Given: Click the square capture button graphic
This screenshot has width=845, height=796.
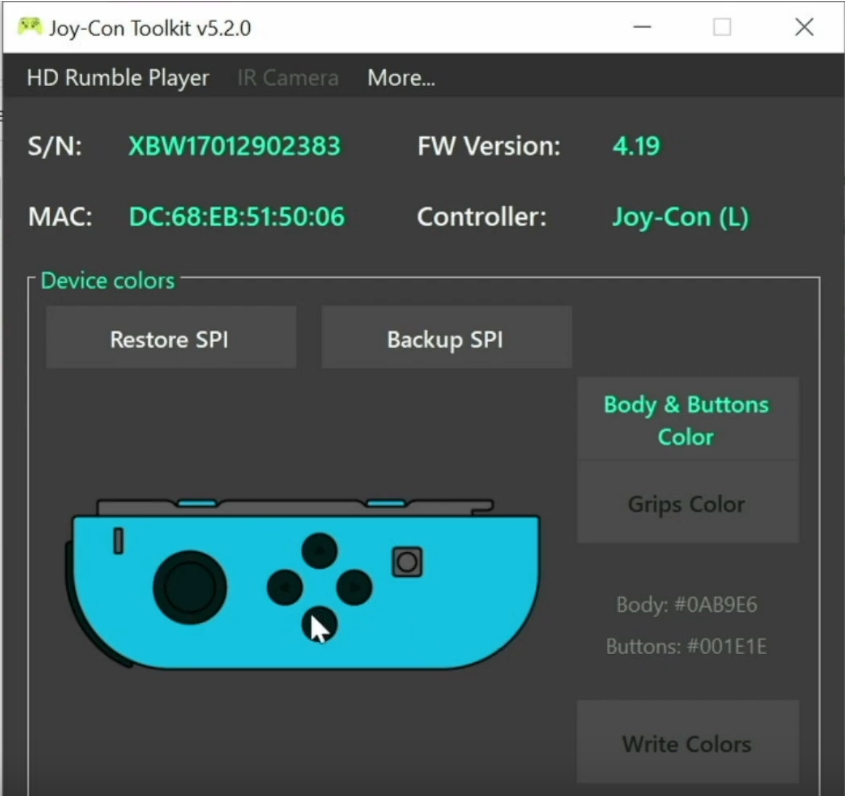Looking at the screenshot, I should coord(407,563).
